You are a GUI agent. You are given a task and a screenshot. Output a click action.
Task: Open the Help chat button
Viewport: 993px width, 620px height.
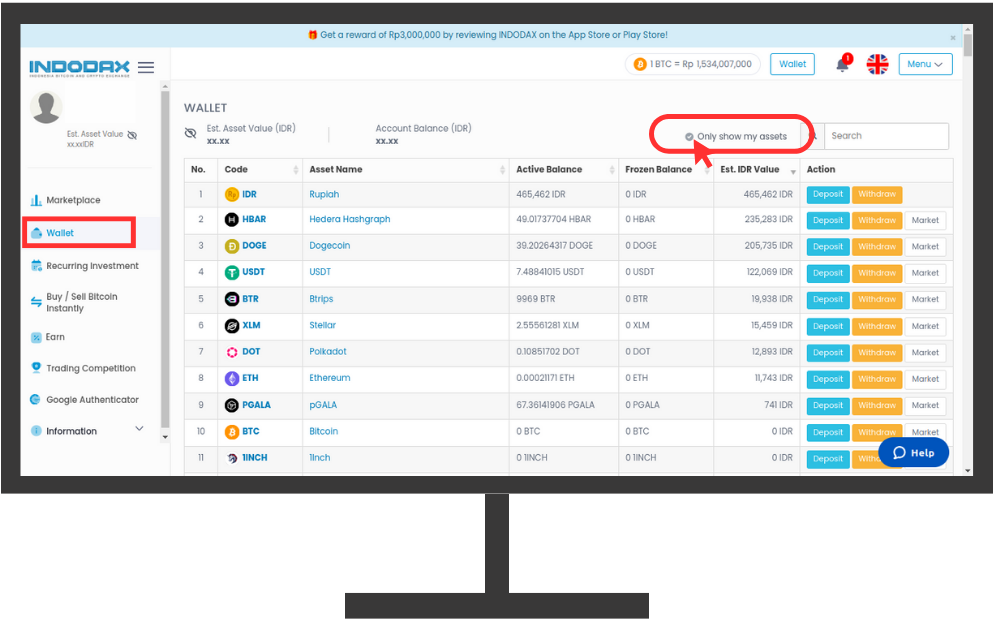point(913,453)
